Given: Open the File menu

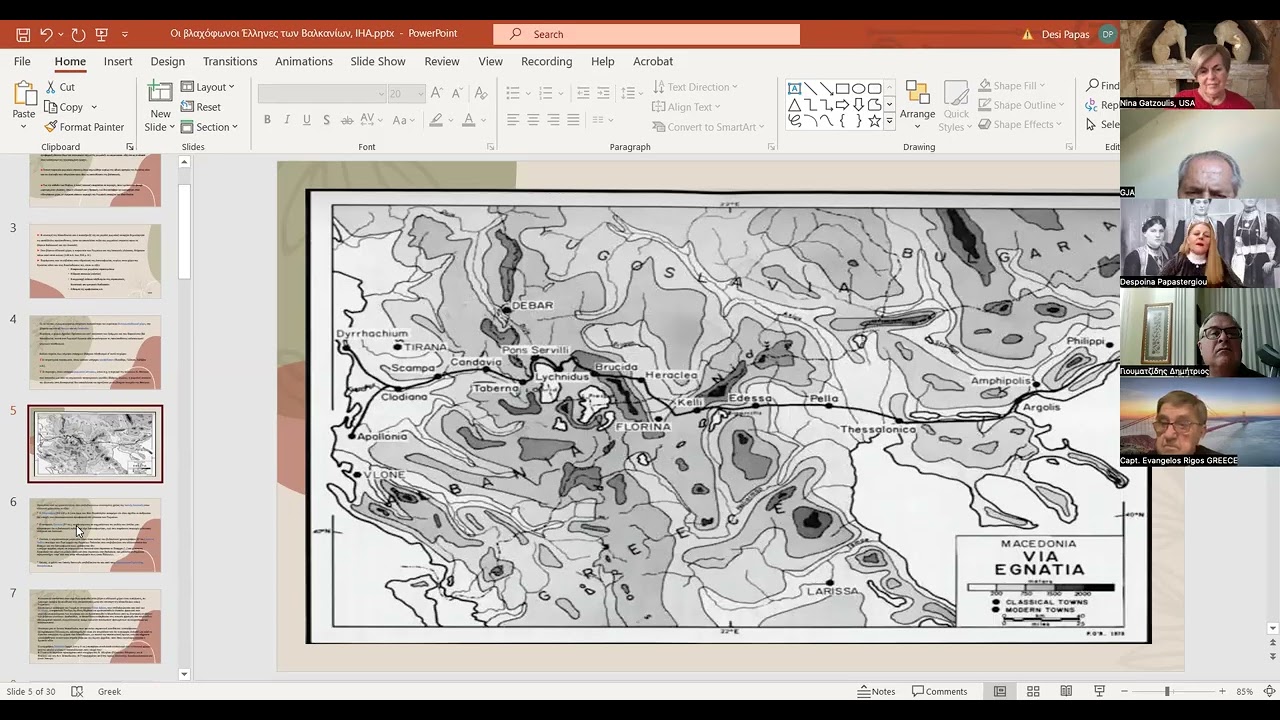Looking at the screenshot, I should (x=22, y=61).
